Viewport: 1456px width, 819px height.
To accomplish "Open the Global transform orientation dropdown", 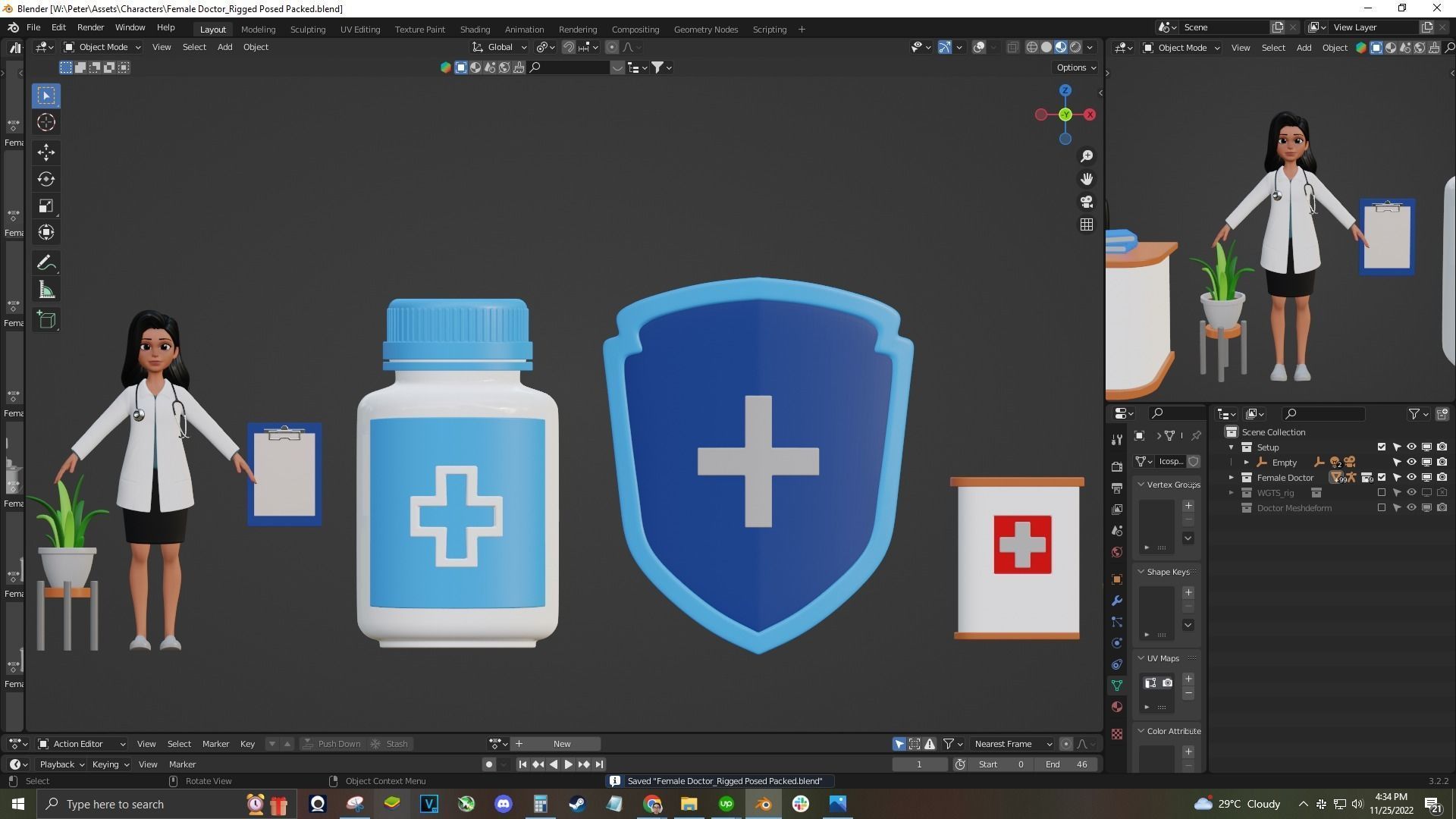I will 500,47.
